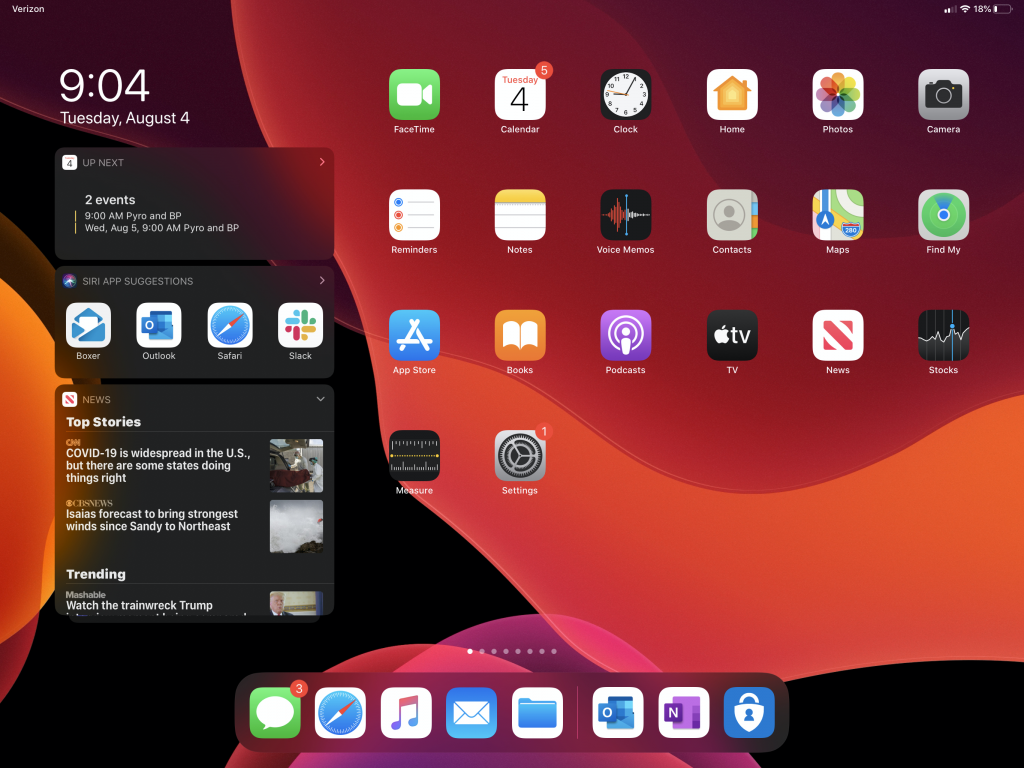Read the COVID-19 widespread CNN story

(x=160, y=465)
